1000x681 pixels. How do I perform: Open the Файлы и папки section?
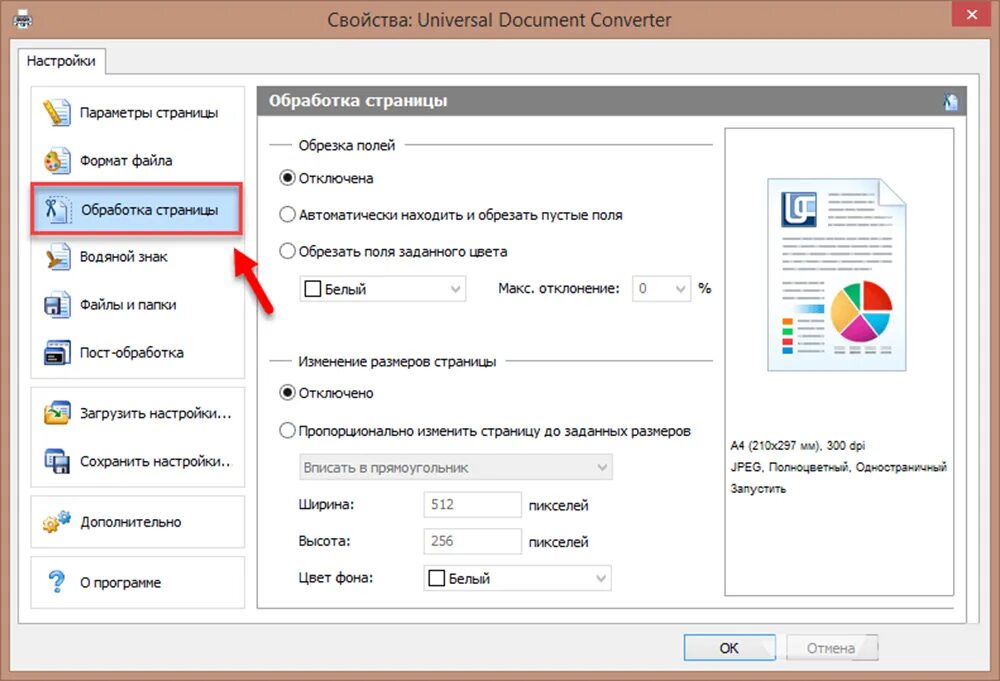click(138, 305)
